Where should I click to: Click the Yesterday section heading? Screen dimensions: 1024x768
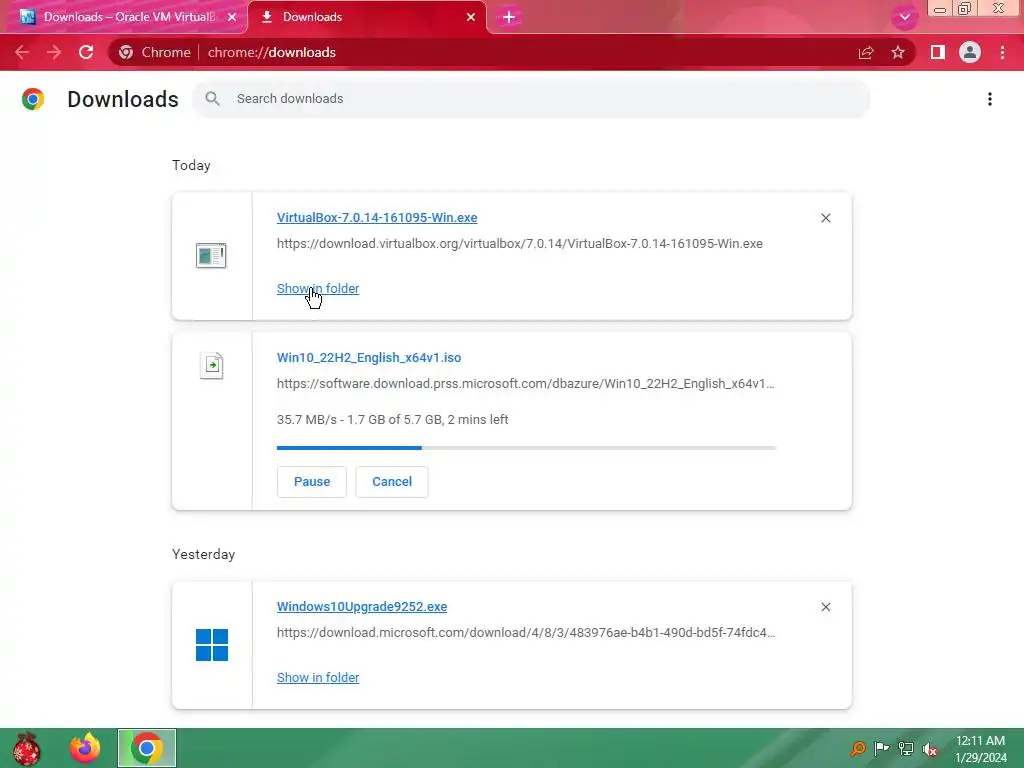[x=204, y=554]
